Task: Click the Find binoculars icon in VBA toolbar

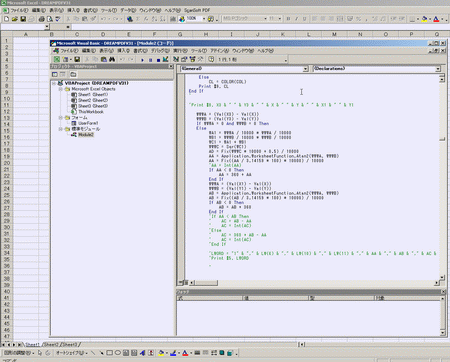Action: tap(112, 59)
